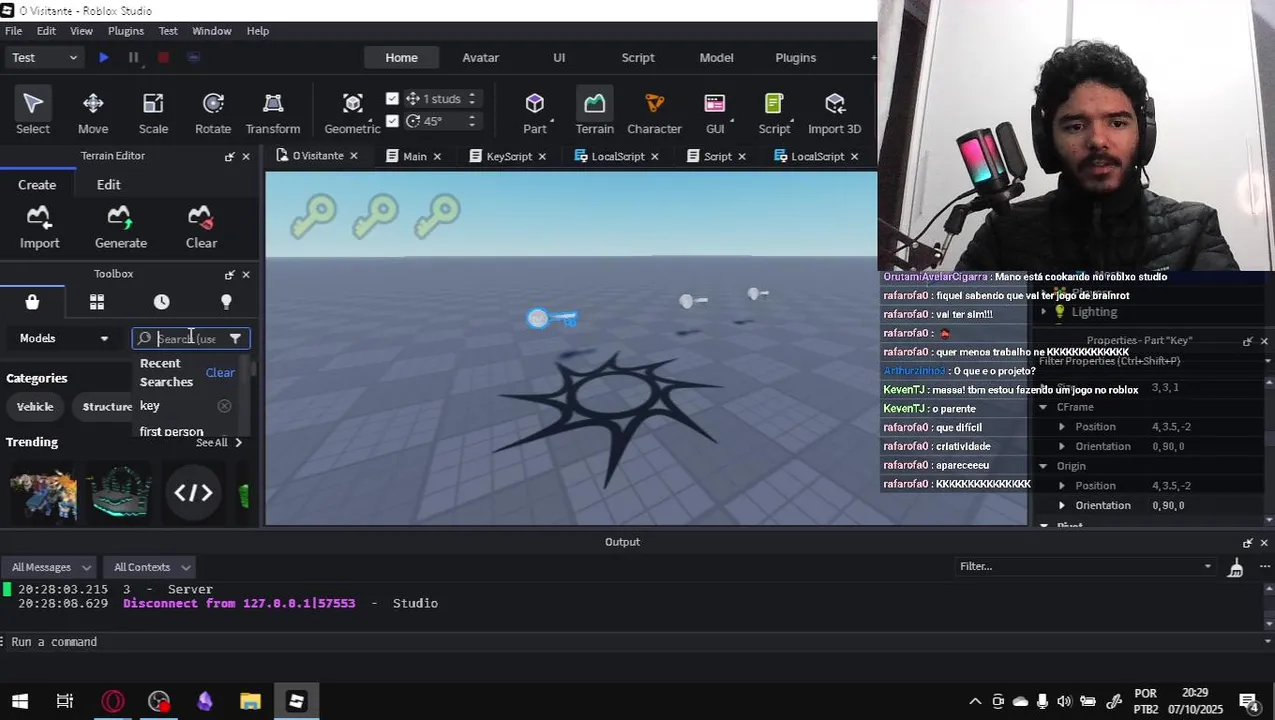This screenshot has width=1275, height=720.
Task: Click See All trending items
Action: pyautogui.click(x=218, y=443)
